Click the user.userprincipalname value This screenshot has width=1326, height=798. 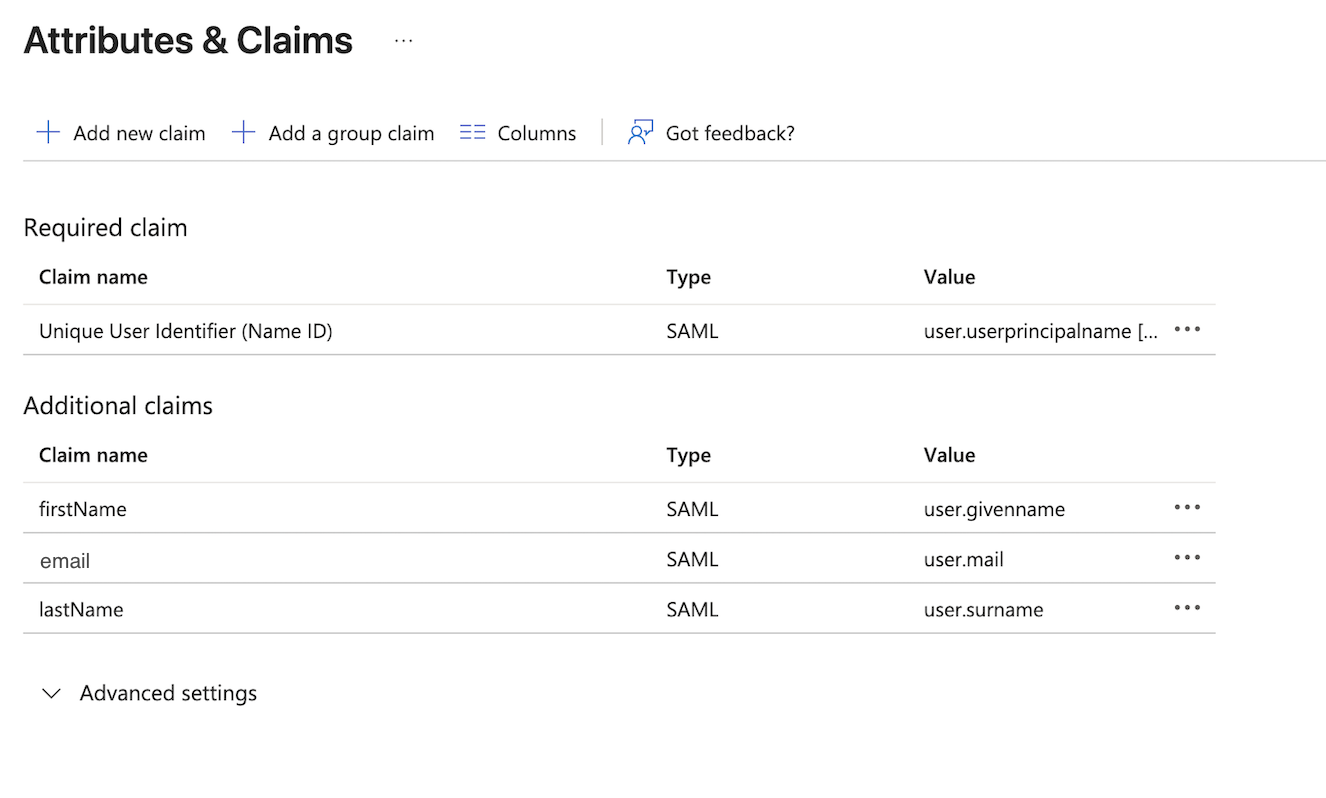tap(1041, 331)
